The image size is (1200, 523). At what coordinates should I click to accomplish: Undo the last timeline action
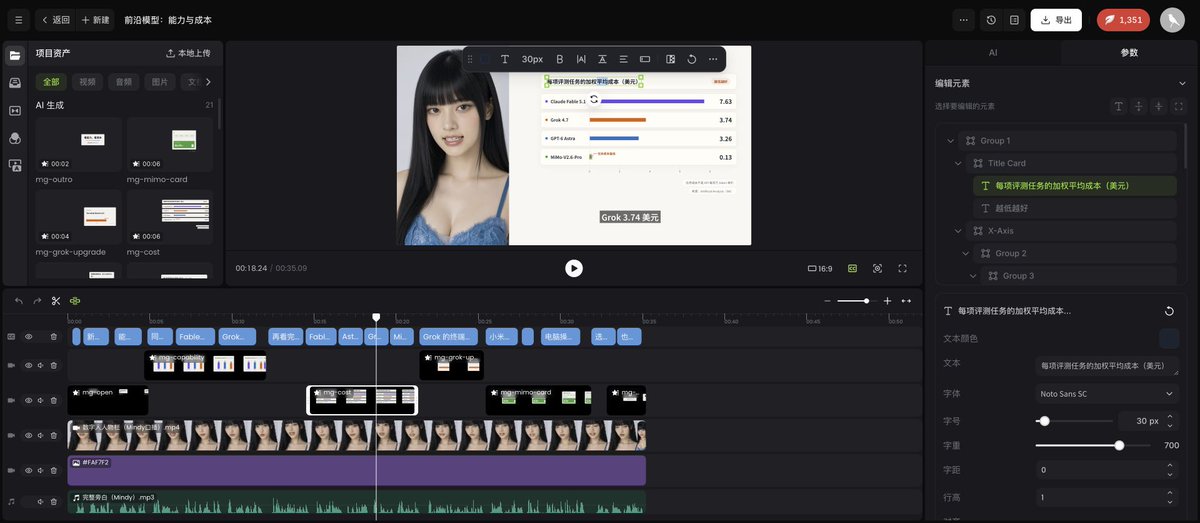coord(19,301)
